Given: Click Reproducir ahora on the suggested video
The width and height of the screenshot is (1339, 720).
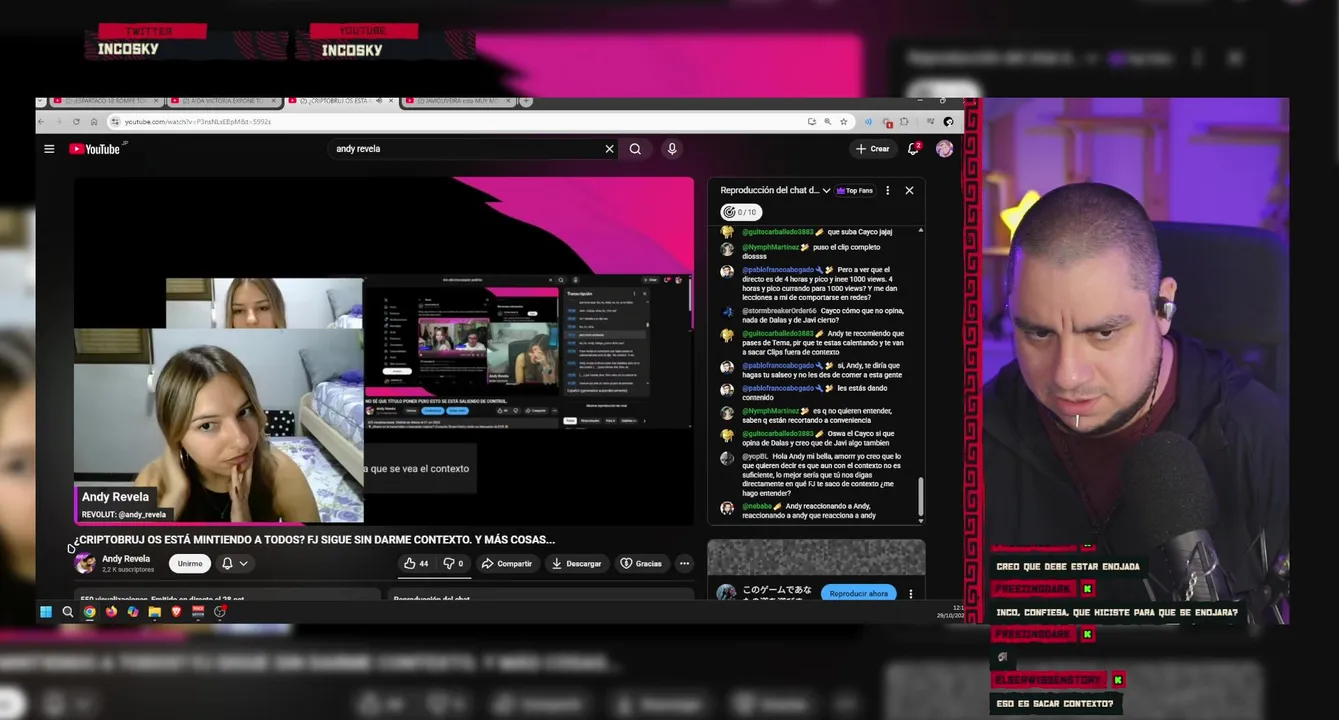Looking at the screenshot, I should 858,593.
